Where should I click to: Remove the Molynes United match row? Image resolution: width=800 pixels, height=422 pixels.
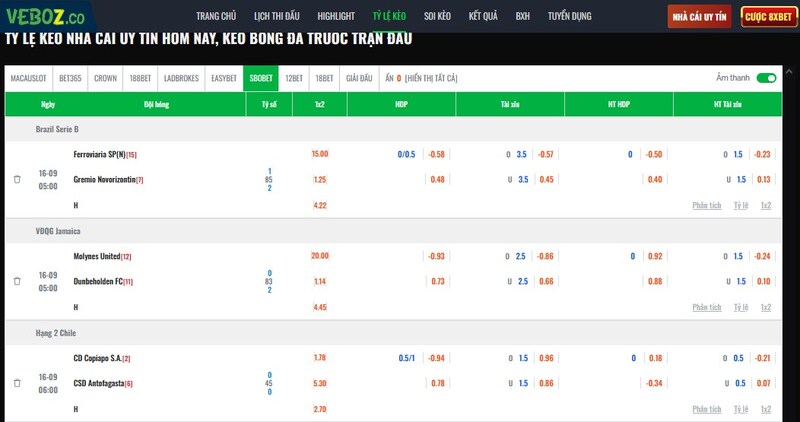point(17,282)
